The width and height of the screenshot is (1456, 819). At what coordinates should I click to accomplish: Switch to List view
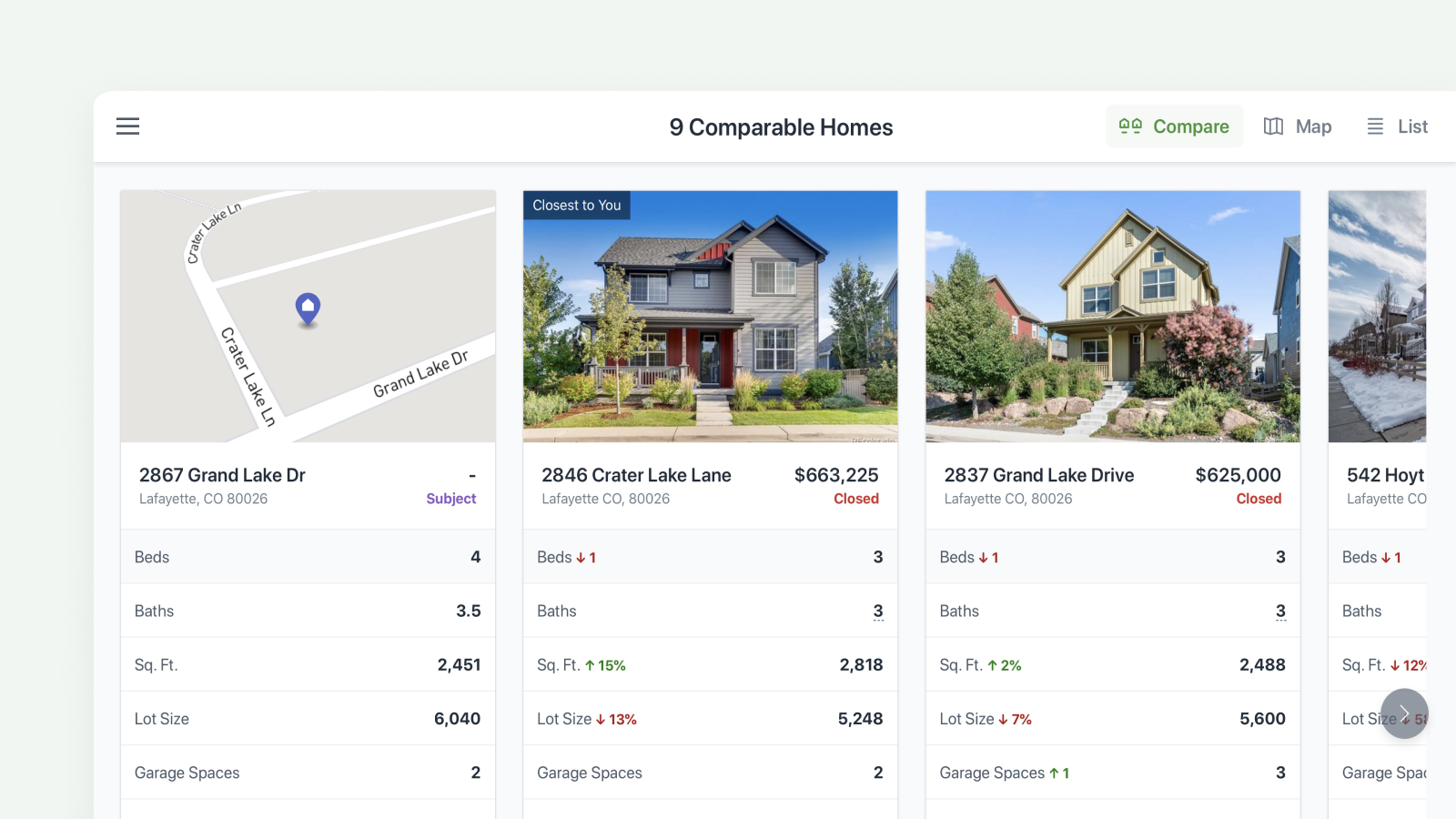1398,126
